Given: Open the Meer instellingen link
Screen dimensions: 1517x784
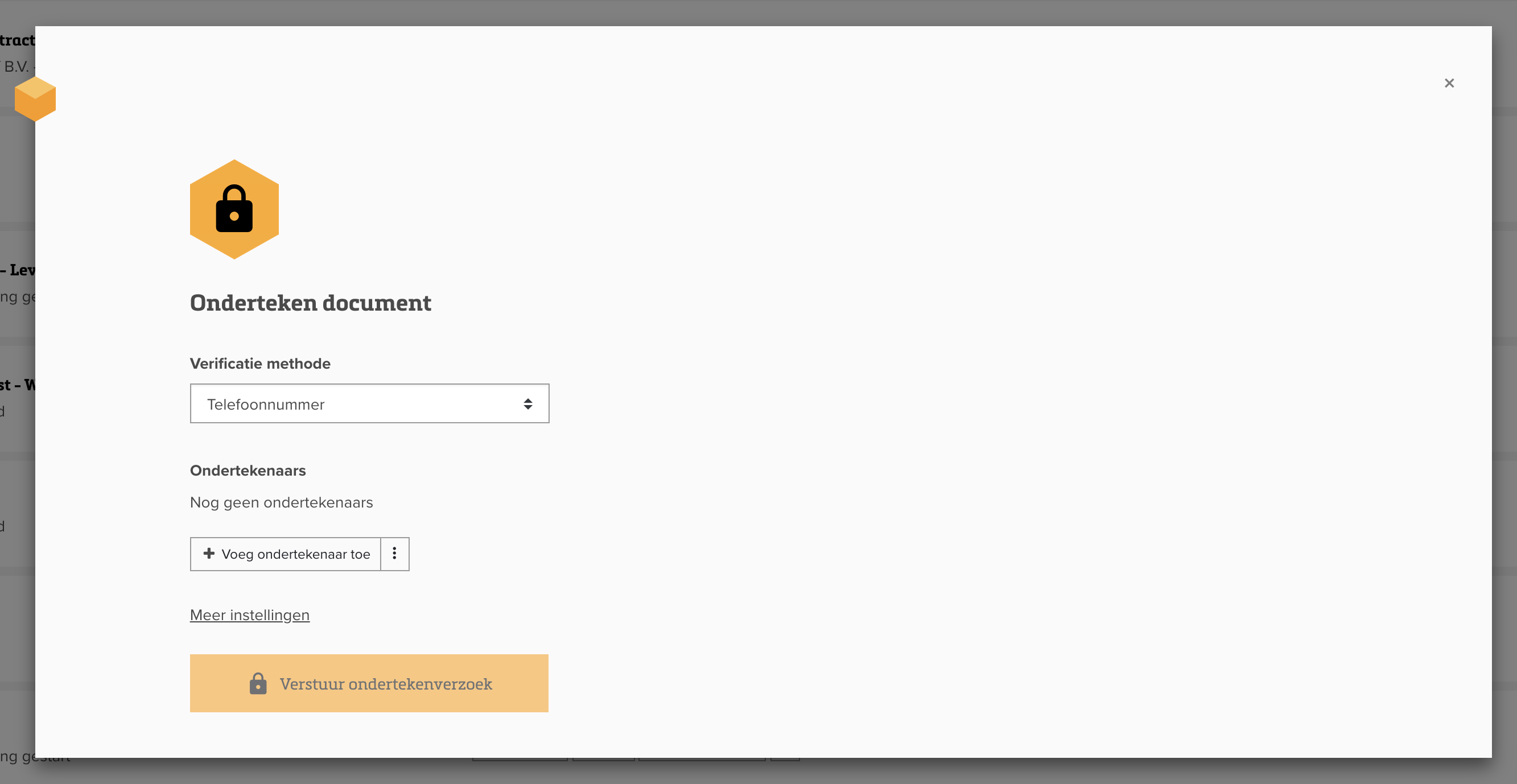Looking at the screenshot, I should [249, 615].
